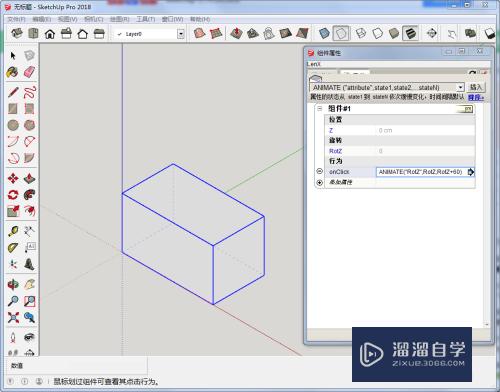The height and width of the screenshot is (392, 500).
Task: Select the Line pencil tool
Action: (13, 92)
